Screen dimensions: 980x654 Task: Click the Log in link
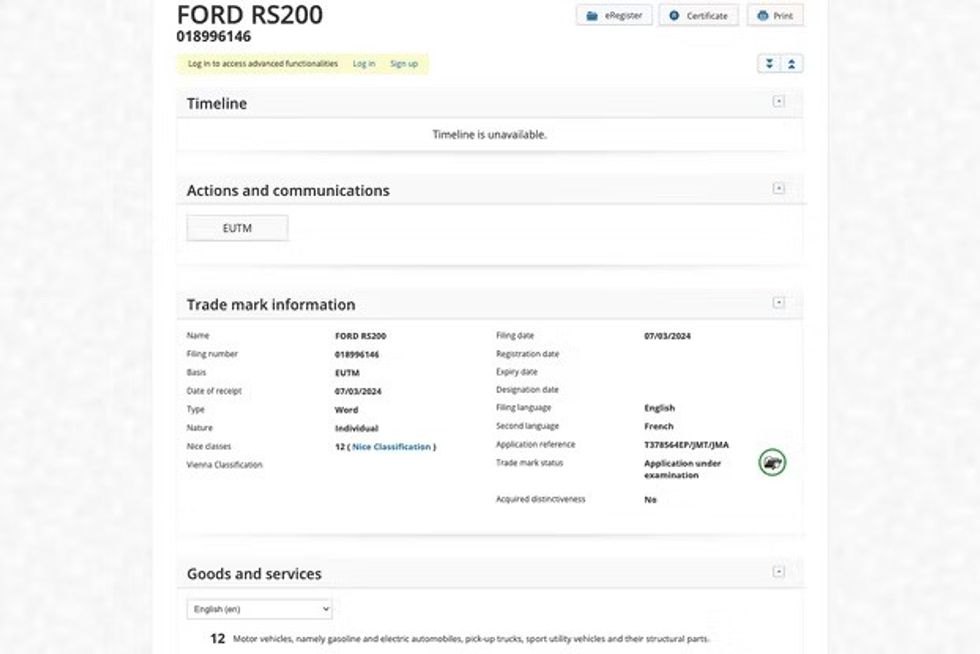[x=364, y=64]
